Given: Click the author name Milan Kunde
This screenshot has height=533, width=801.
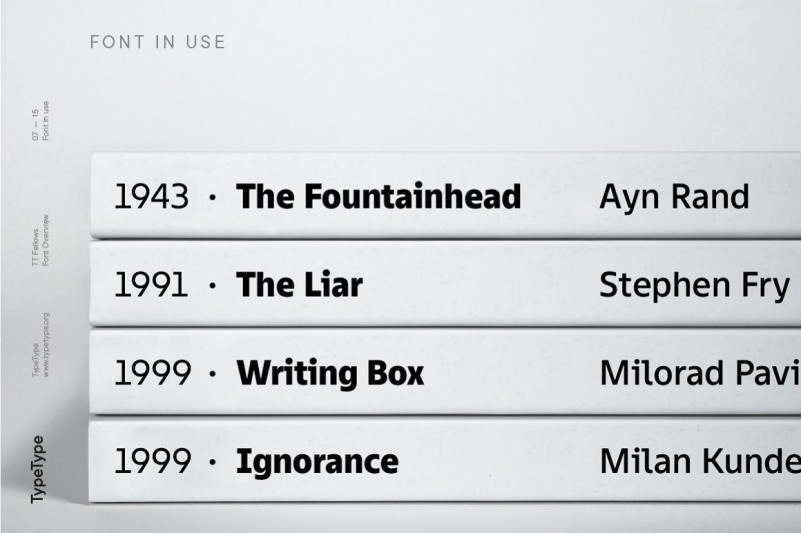Looking at the screenshot, I should pos(700,461).
